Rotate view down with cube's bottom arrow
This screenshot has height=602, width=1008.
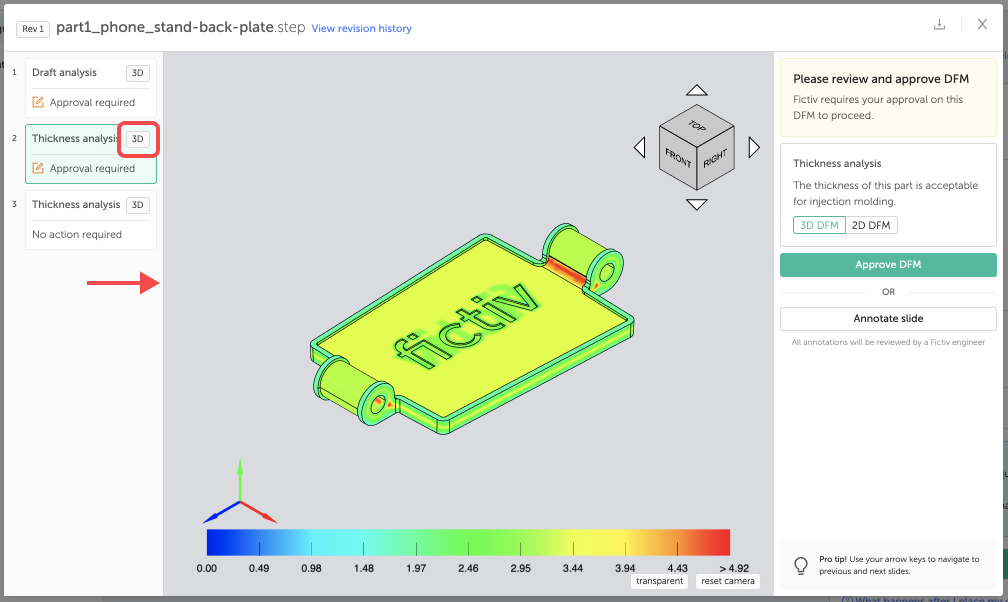point(696,205)
